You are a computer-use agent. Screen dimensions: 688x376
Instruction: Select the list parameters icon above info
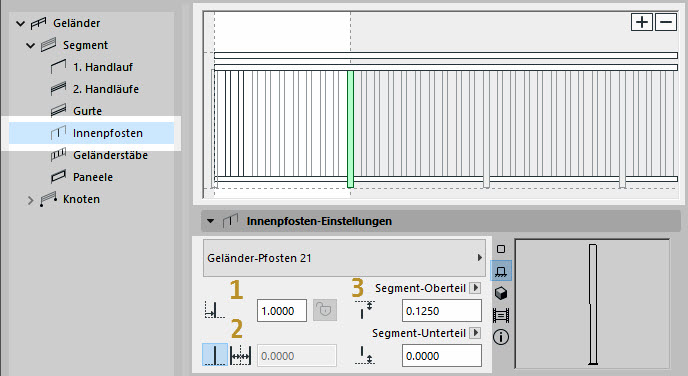(501, 315)
